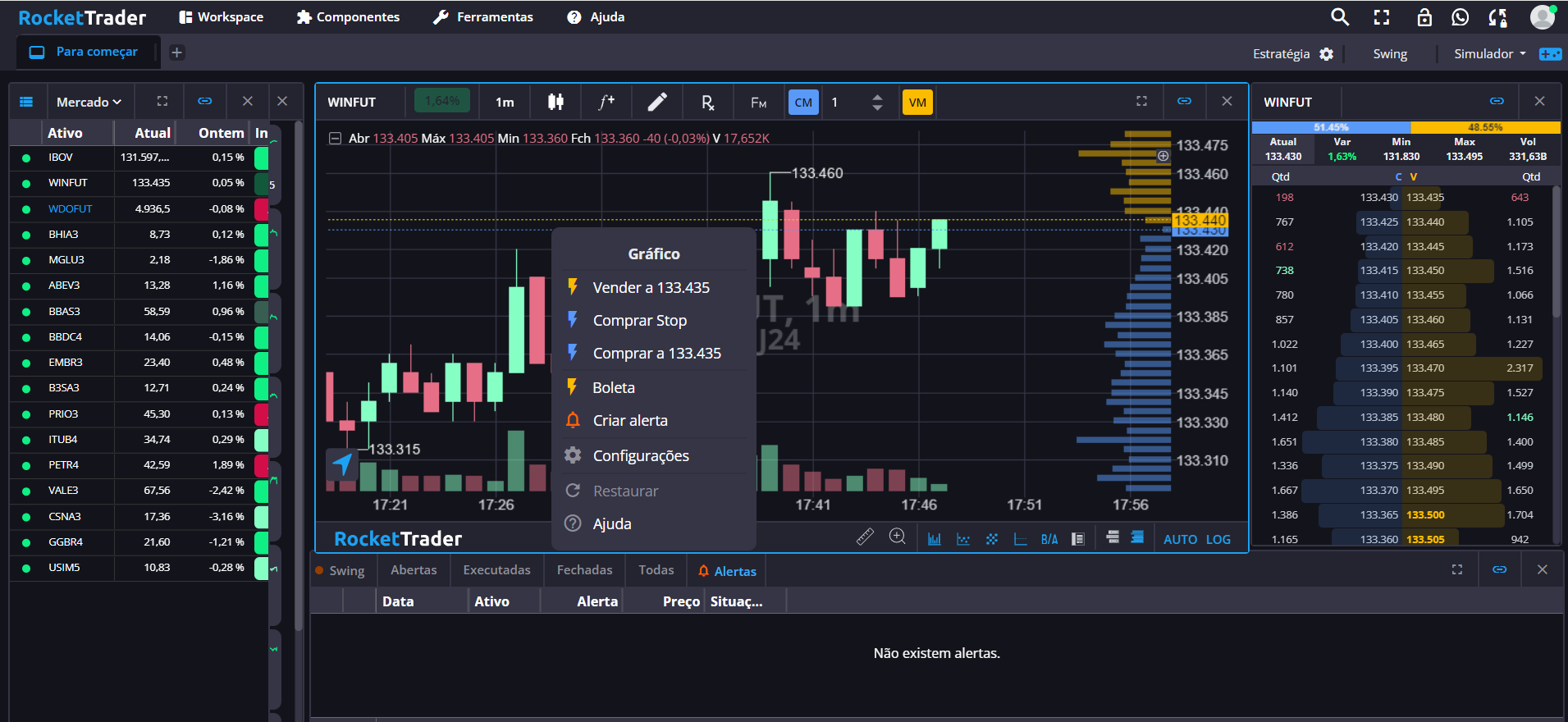Link the WINFUT order book panel
Screen dimensions: 1568x722
pos(1497,101)
